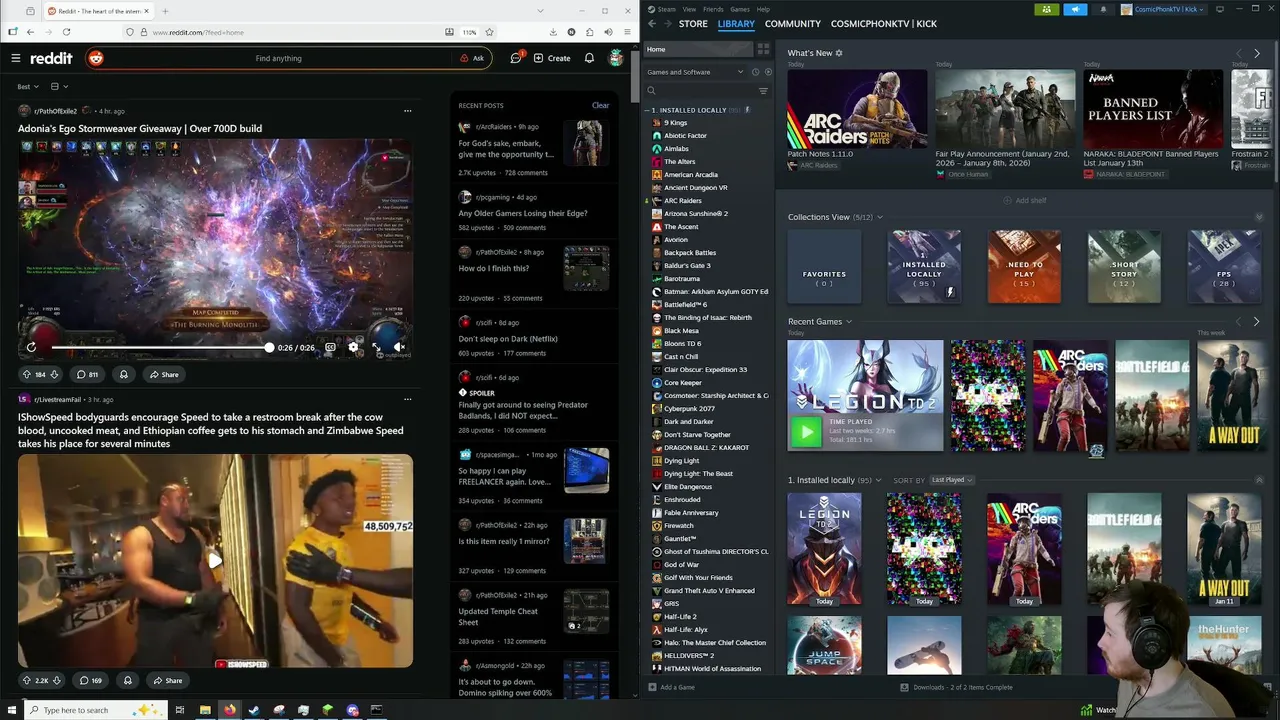Open the Friends menu in Steam
The width and height of the screenshot is (1280, 720).
pos(713,9)
